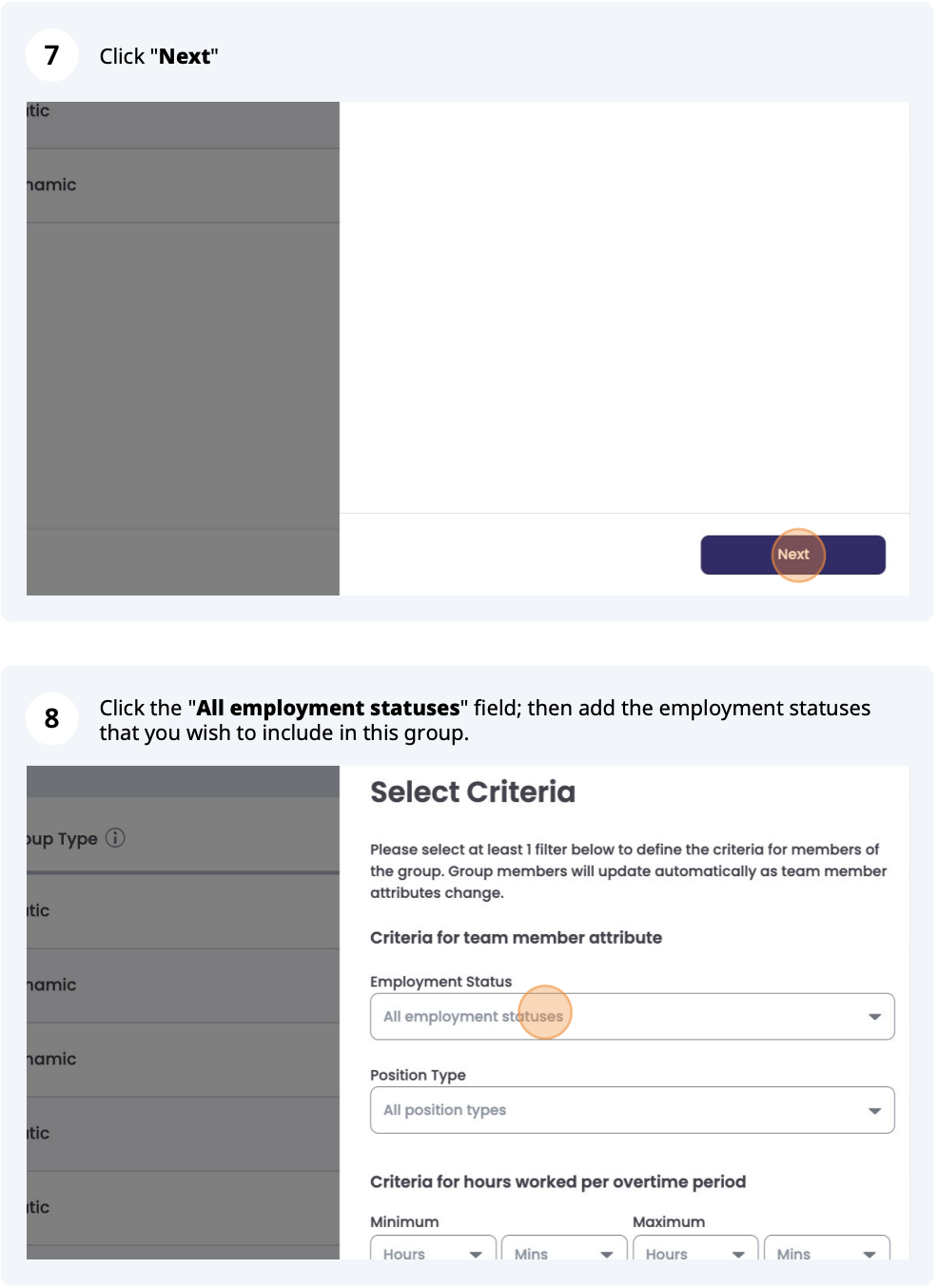Click the arrow on the Maximum Mins dropdown
Screen dimensions: 938x1288
(870, 1254)
